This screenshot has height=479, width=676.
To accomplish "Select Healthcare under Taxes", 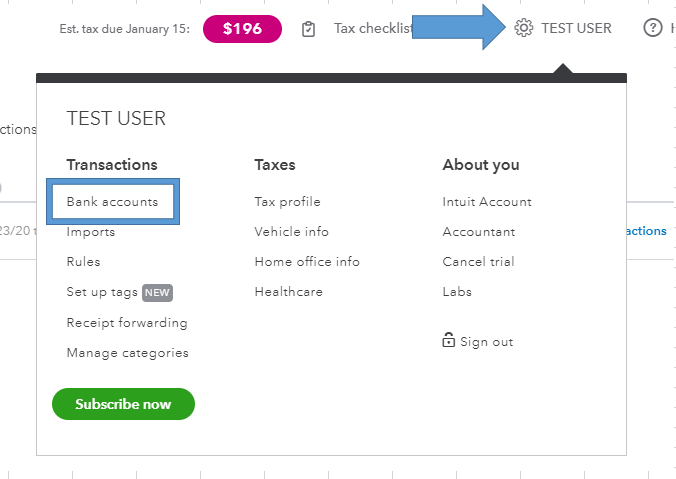I will 289,292.
